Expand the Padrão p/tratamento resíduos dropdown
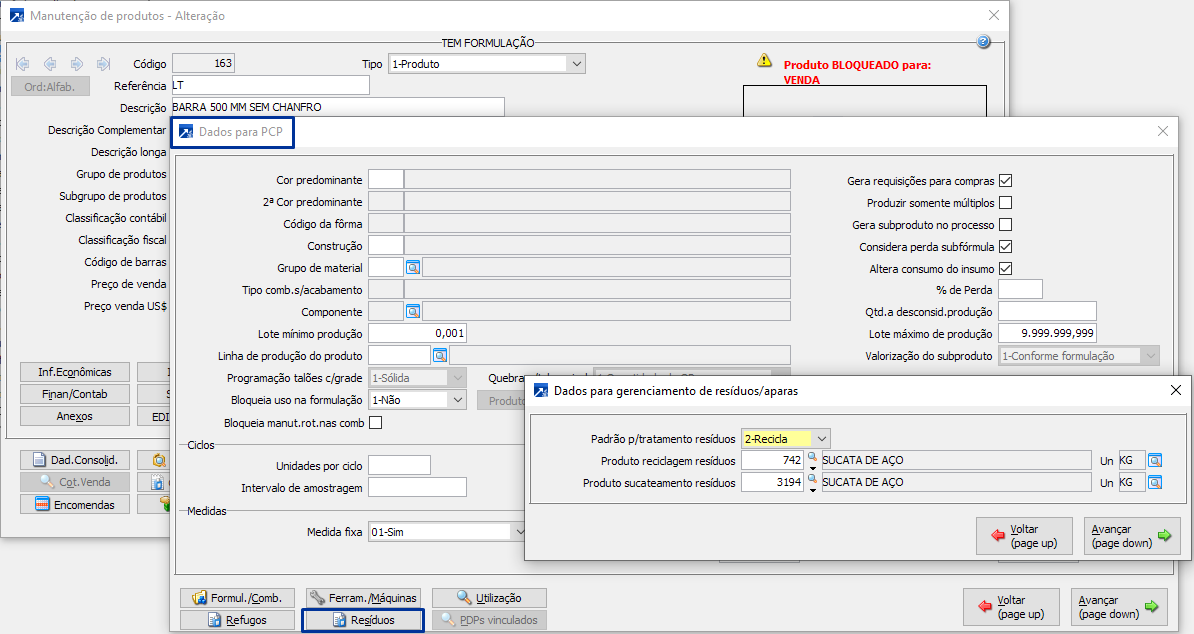1194x634 pixels. (x=821, y=439)
